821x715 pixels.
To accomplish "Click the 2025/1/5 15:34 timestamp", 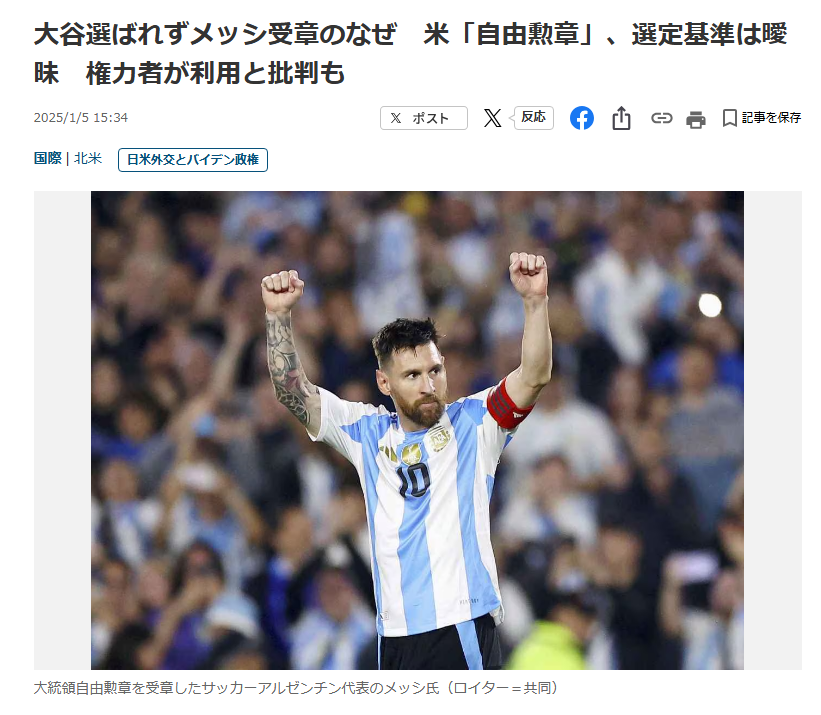I will (81, 118).
